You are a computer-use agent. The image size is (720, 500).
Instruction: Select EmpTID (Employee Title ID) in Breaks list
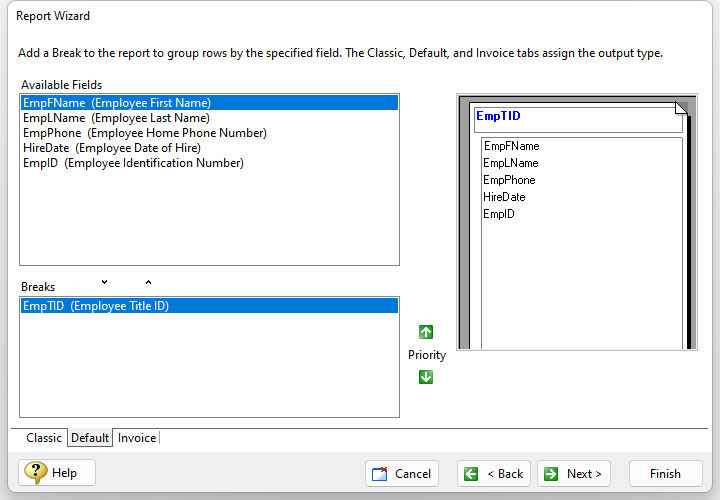[x=209, y=306]
